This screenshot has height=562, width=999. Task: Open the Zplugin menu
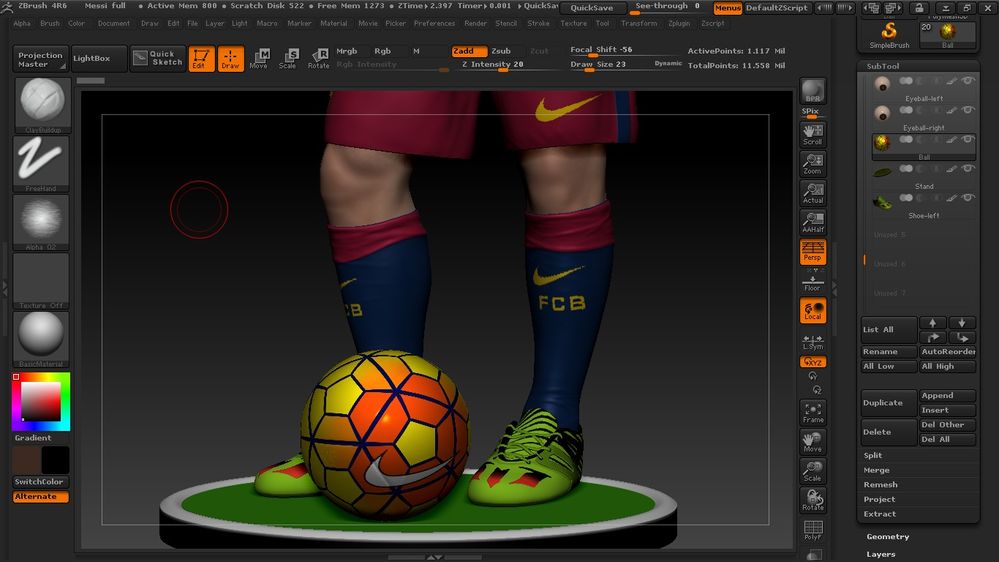(679, 23)
